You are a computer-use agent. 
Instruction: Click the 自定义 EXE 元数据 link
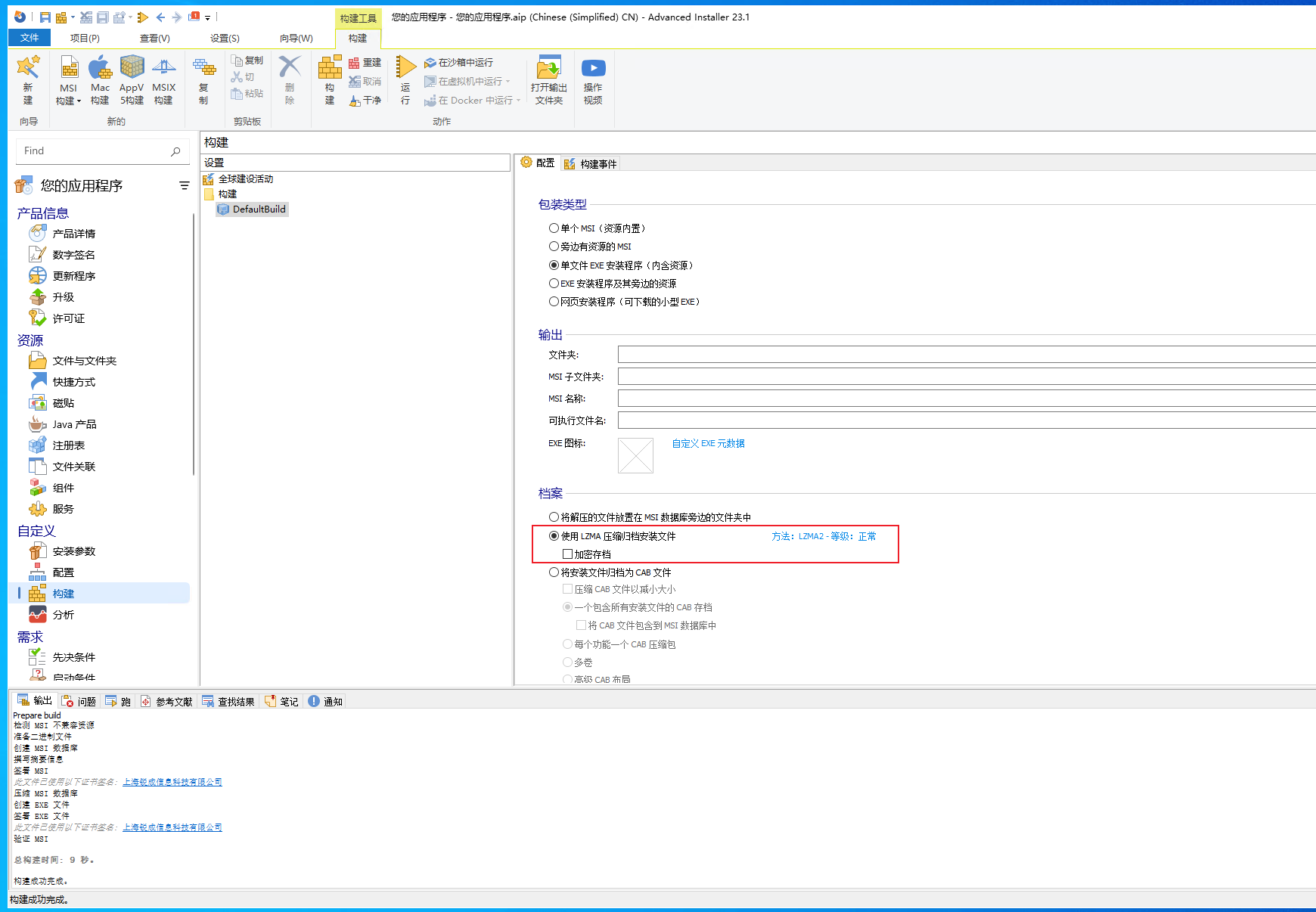pos(707,443)
